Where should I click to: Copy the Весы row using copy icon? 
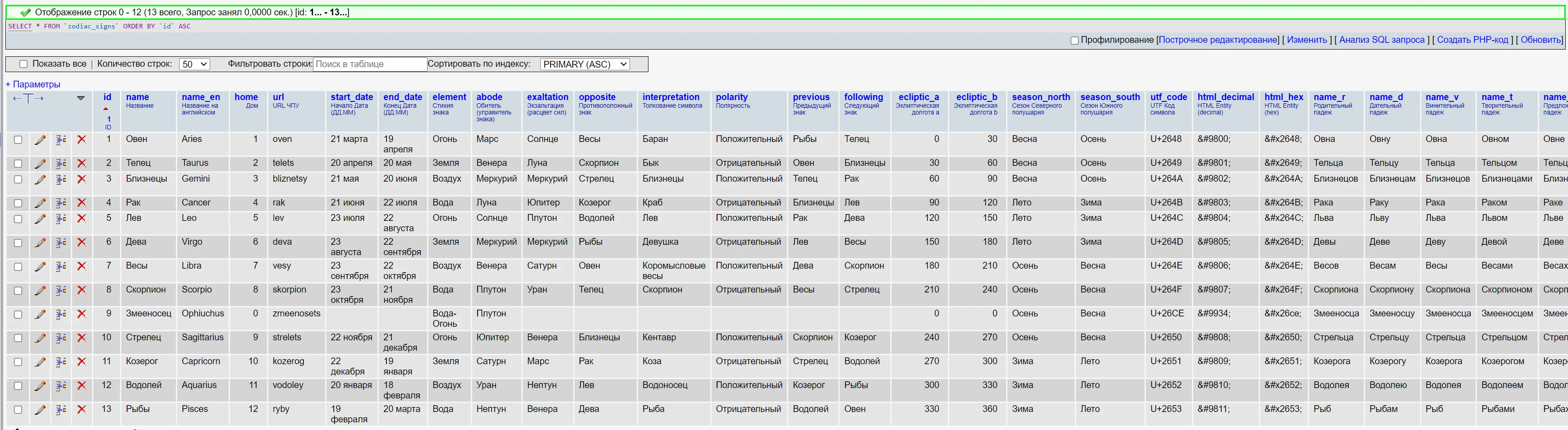click(x=61, y=266)
